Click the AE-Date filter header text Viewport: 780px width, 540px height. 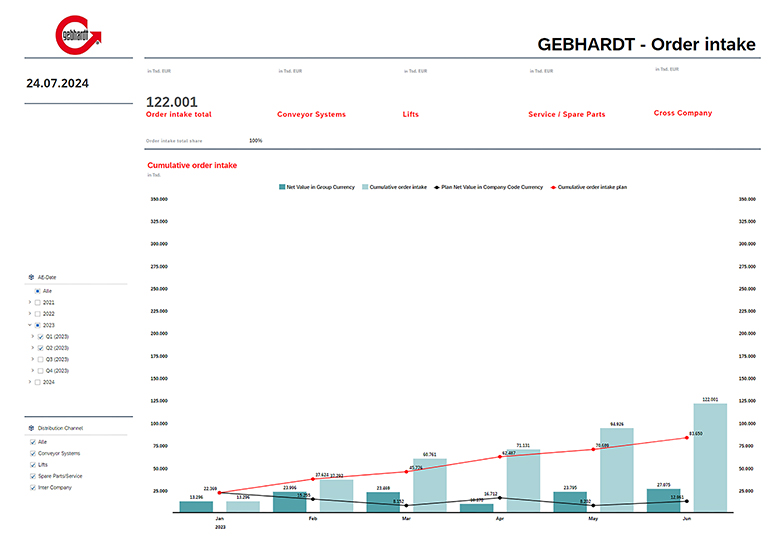coord(47,277)
